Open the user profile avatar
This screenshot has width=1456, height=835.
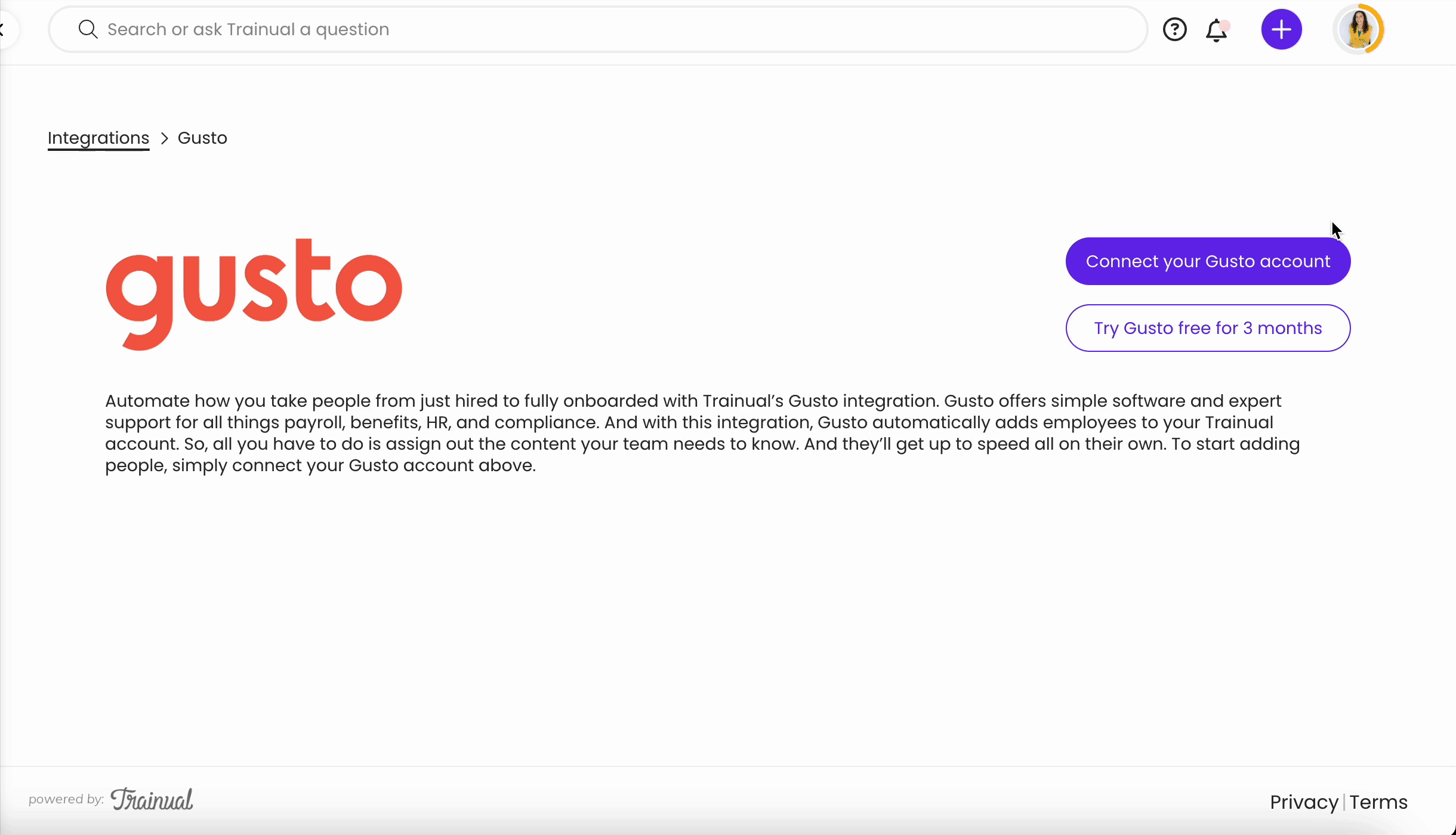coord(1359,29)
